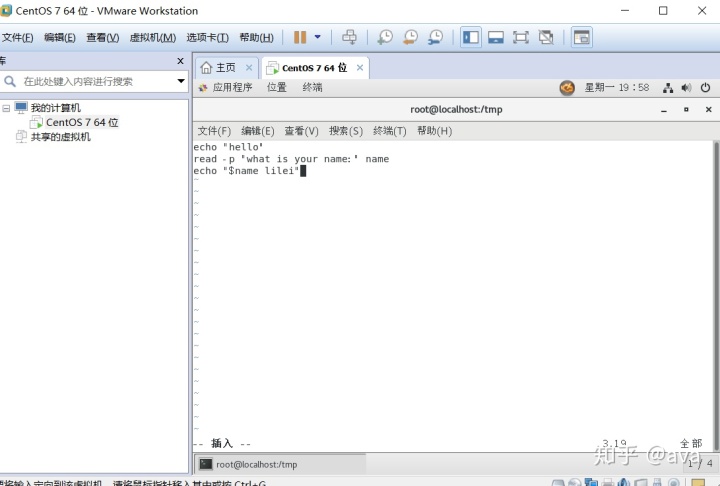Revert to the previous snapshot
The image size is (720, 486).
(x=410, y=37)
